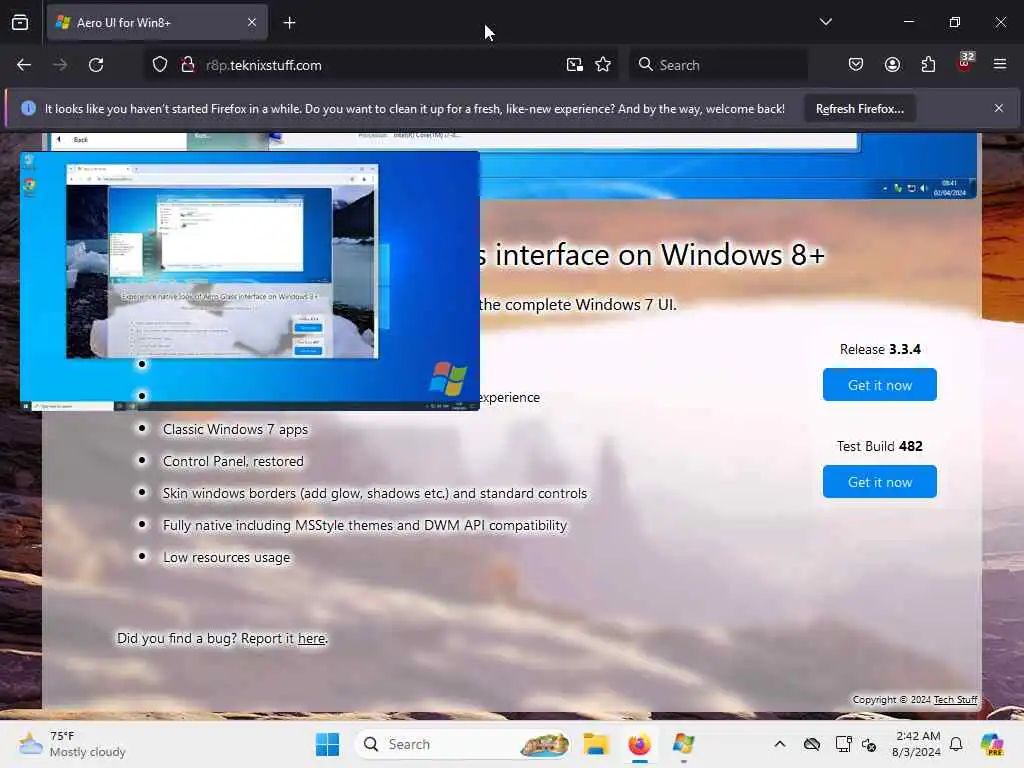1024x768 pixels.
Task: Click the bug report 'here' link
Action: tap(312, 639)
